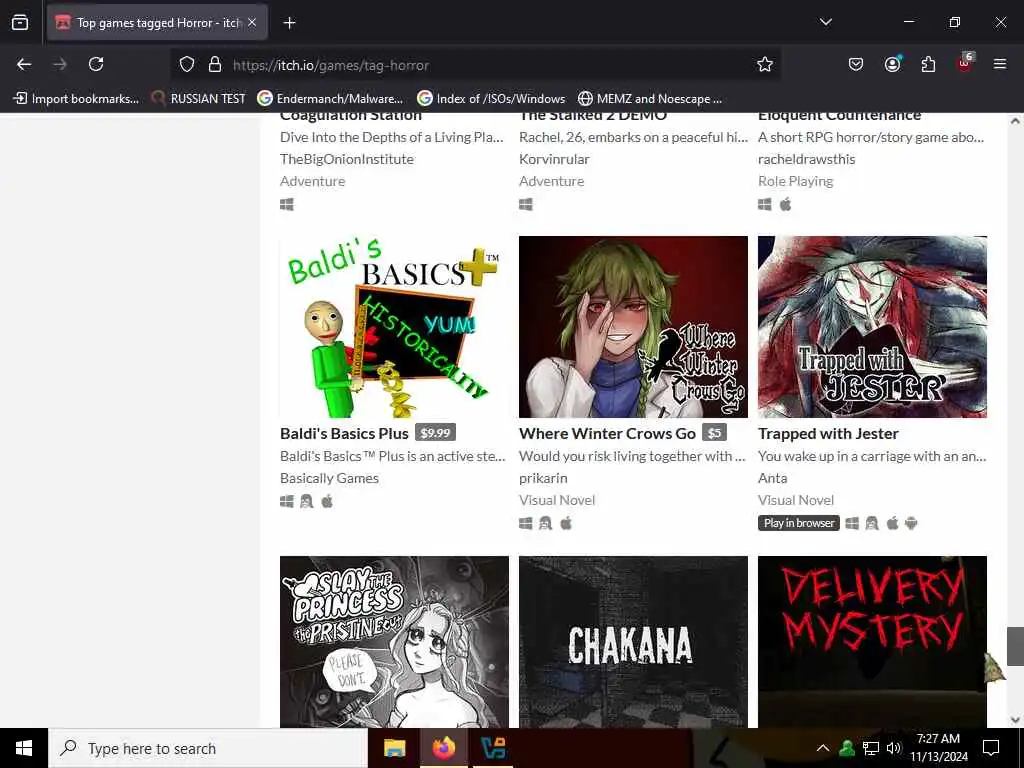Open the Index of /ISOs/Windows bookmark

click(491, 99)
